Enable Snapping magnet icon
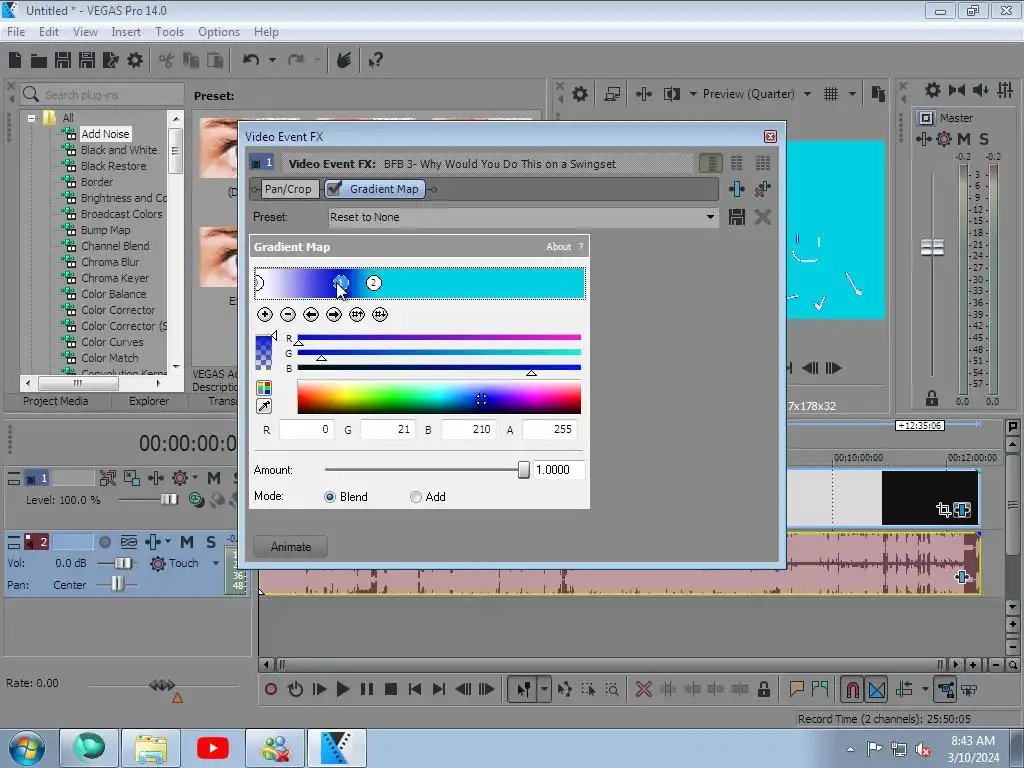This screenshot has height=768, width=1024. click(852, 689)
